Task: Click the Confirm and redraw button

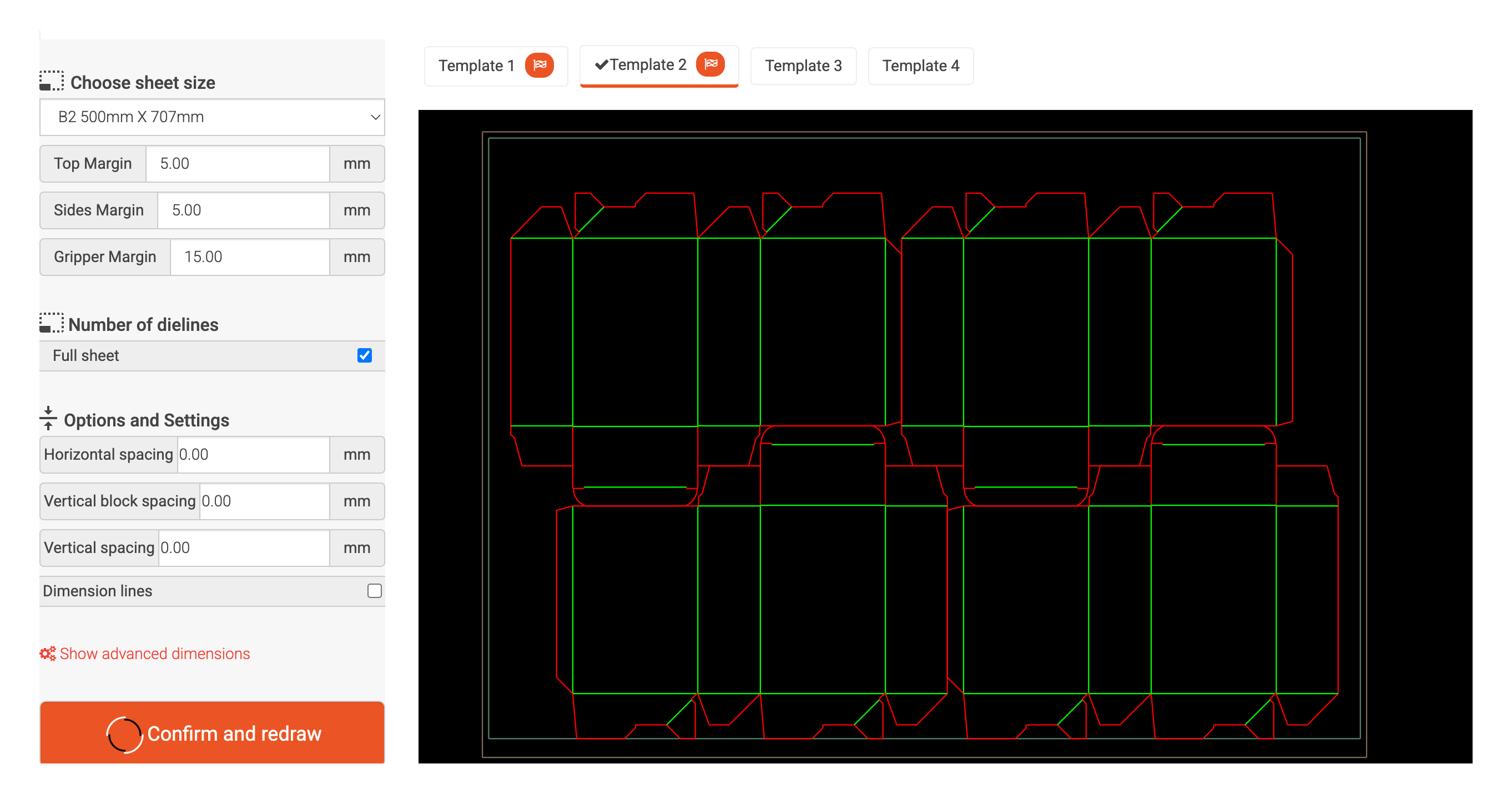Action: coord(212,733)
